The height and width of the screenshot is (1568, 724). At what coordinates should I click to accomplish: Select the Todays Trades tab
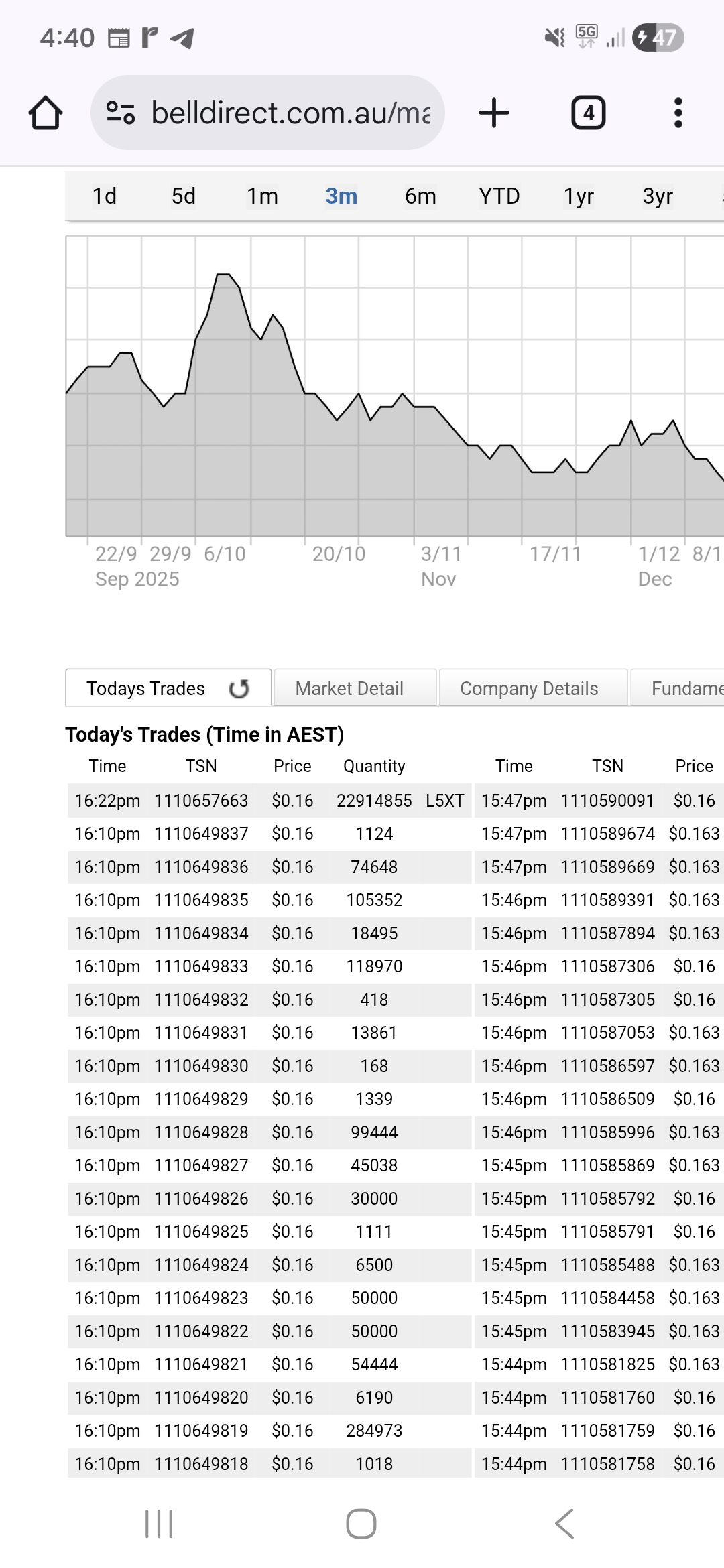(146, 688)
